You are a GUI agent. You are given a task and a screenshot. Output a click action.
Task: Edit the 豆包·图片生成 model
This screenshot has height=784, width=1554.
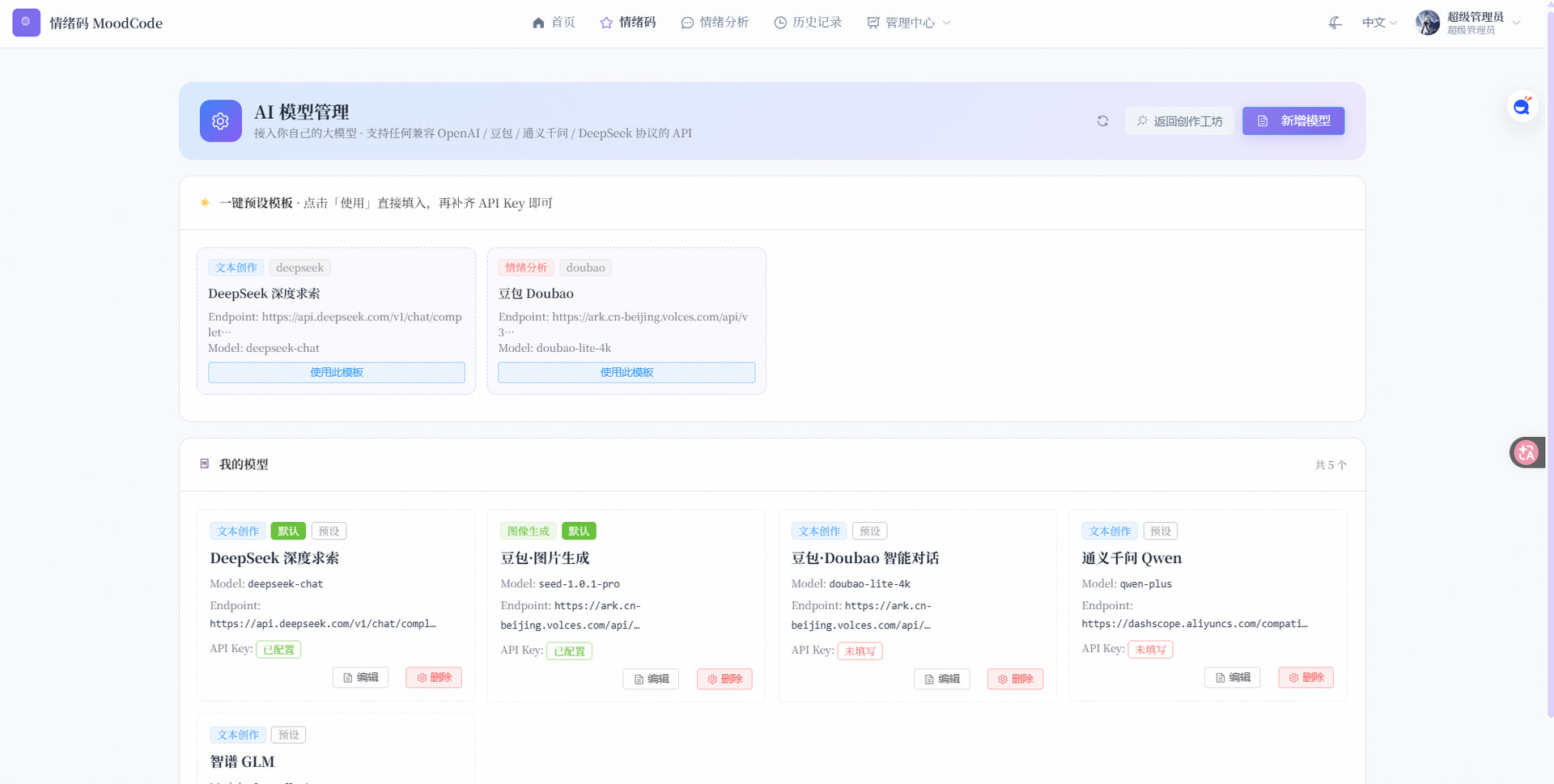[652, 679]
